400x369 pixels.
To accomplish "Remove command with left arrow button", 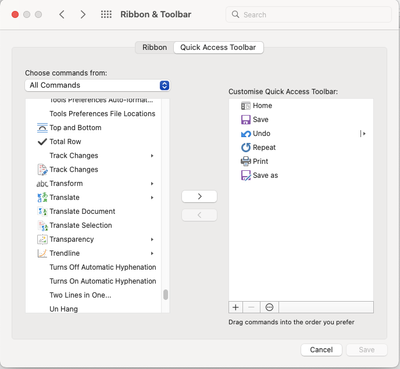I will pos(199,215).
